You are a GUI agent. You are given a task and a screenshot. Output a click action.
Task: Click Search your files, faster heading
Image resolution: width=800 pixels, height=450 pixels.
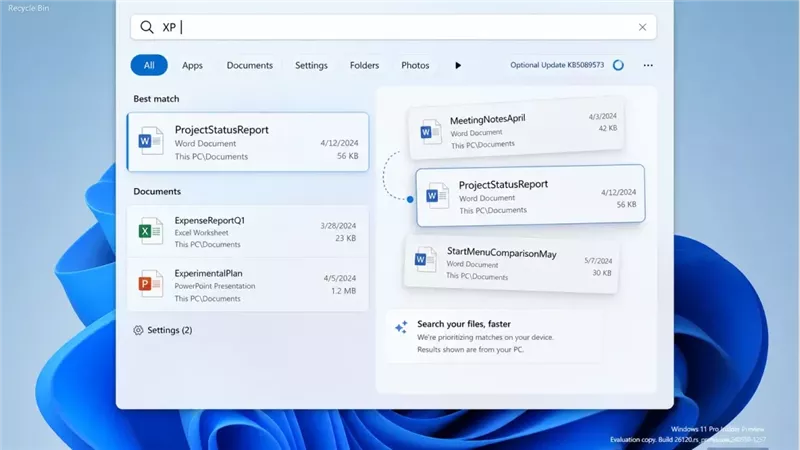click(464, 324)
